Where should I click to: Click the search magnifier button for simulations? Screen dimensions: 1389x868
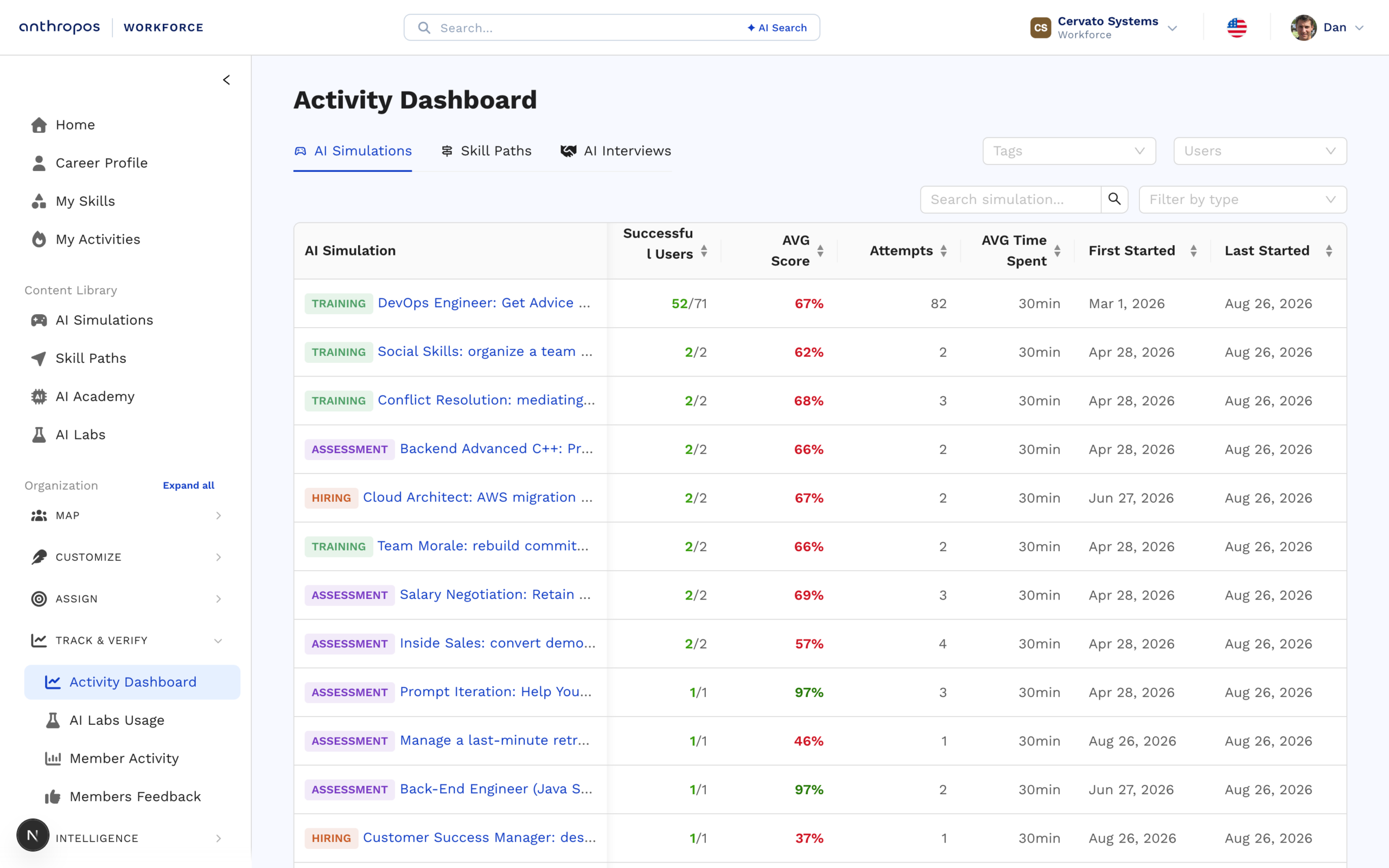tap(1114, 199)
